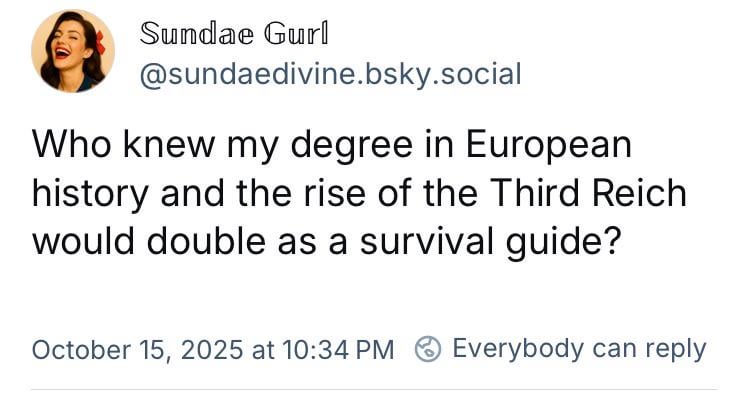Click the word 'degree' in the post
This screenshot has width=749, height=406.
point(350,145)
